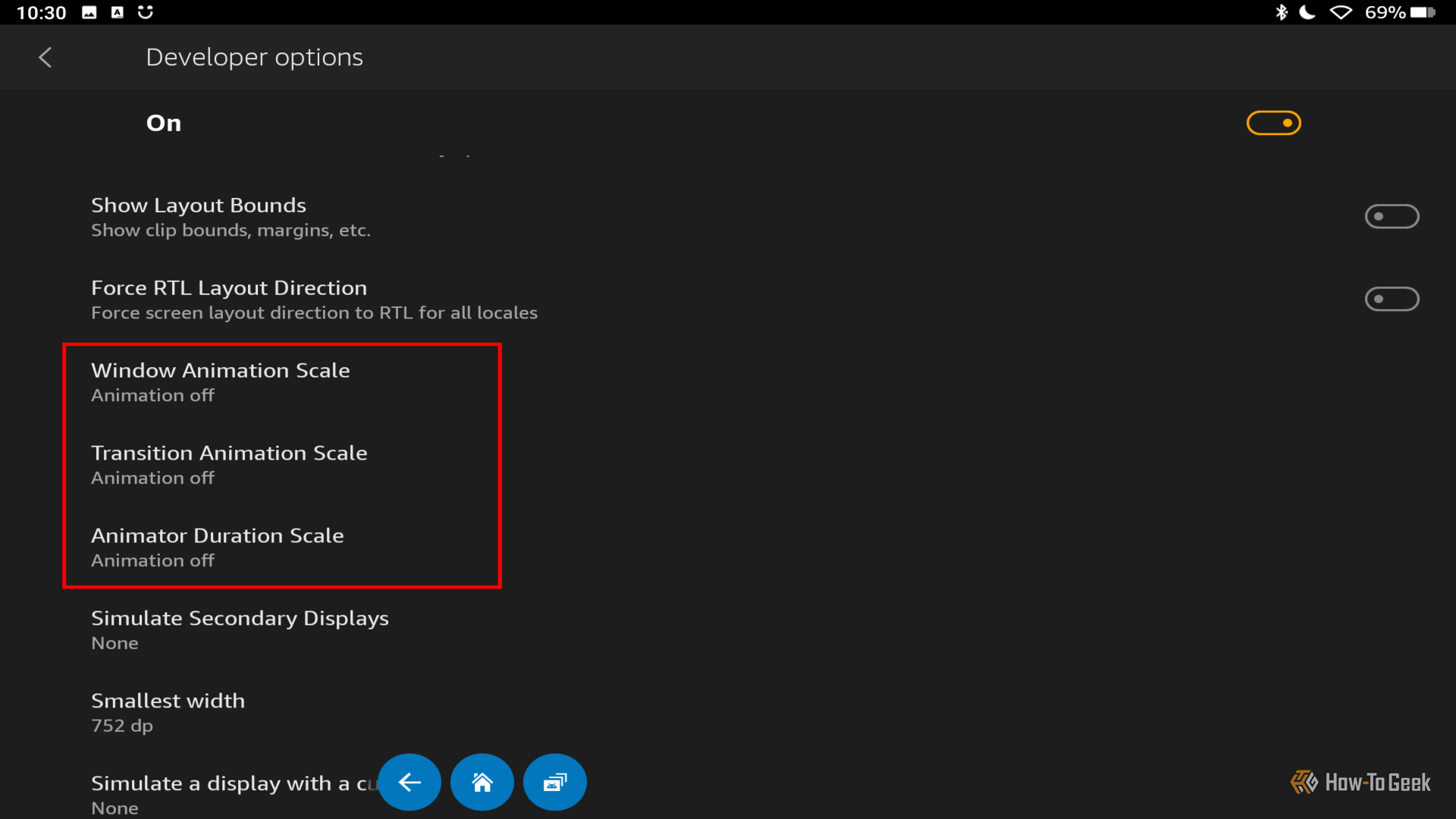Tap the smile-shaped notification icon in status bar

point(146,12)
